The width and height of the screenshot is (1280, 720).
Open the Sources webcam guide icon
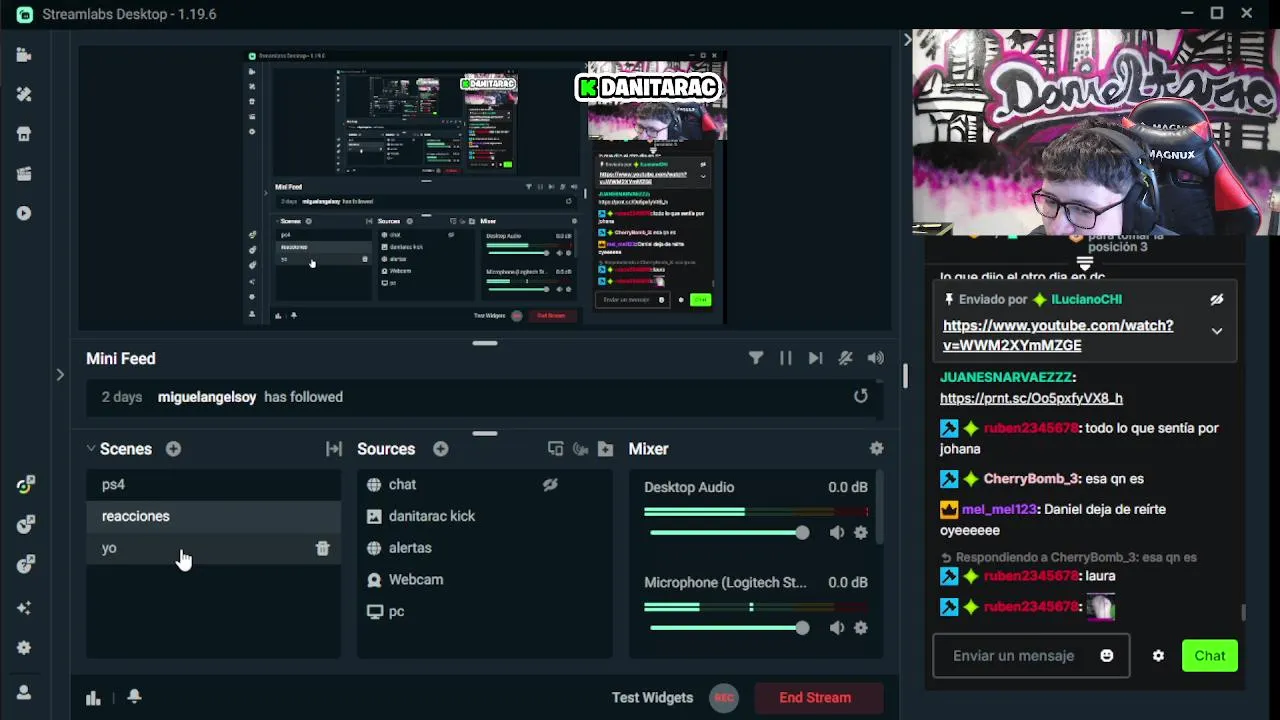(x=580, y=449)
